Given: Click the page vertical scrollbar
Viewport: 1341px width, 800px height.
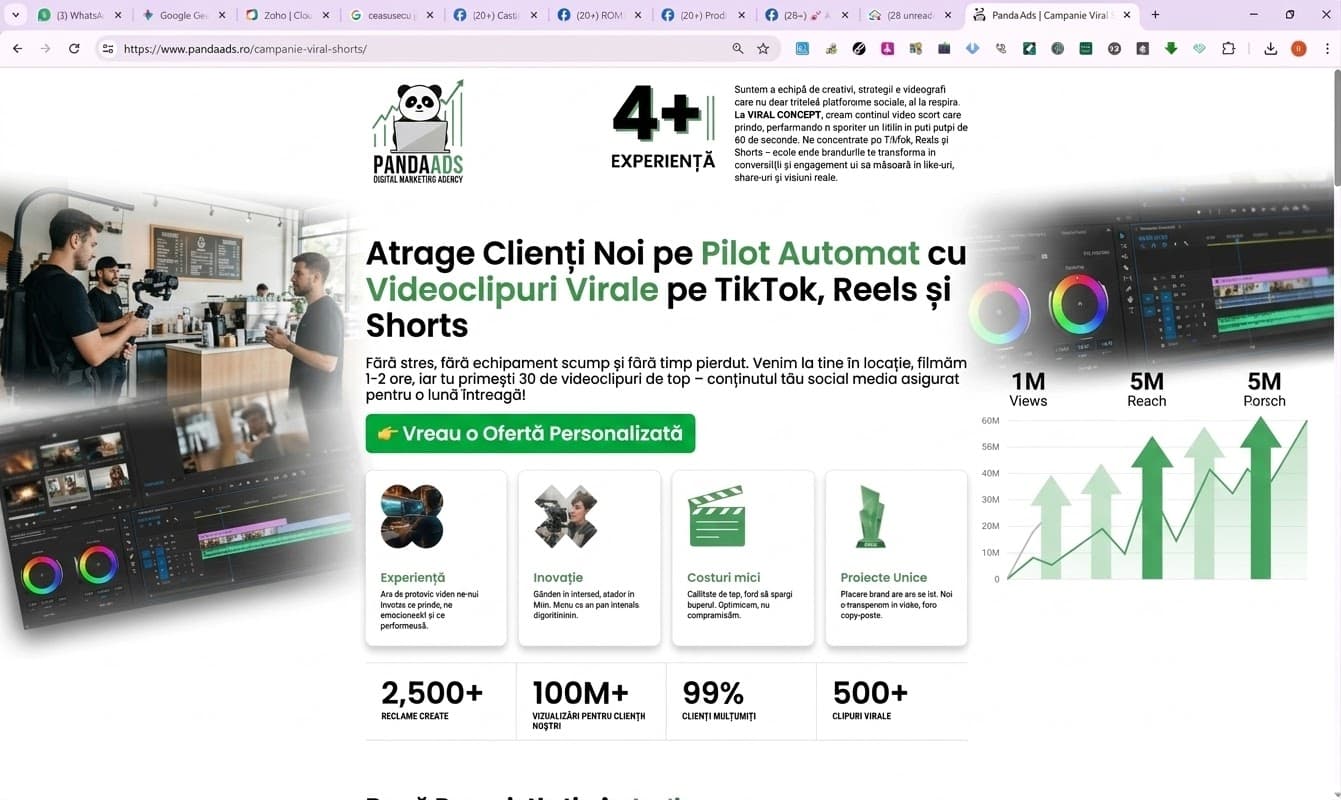Looking at the screenshot, I should pyautogui.click(x=1335, y=130).
